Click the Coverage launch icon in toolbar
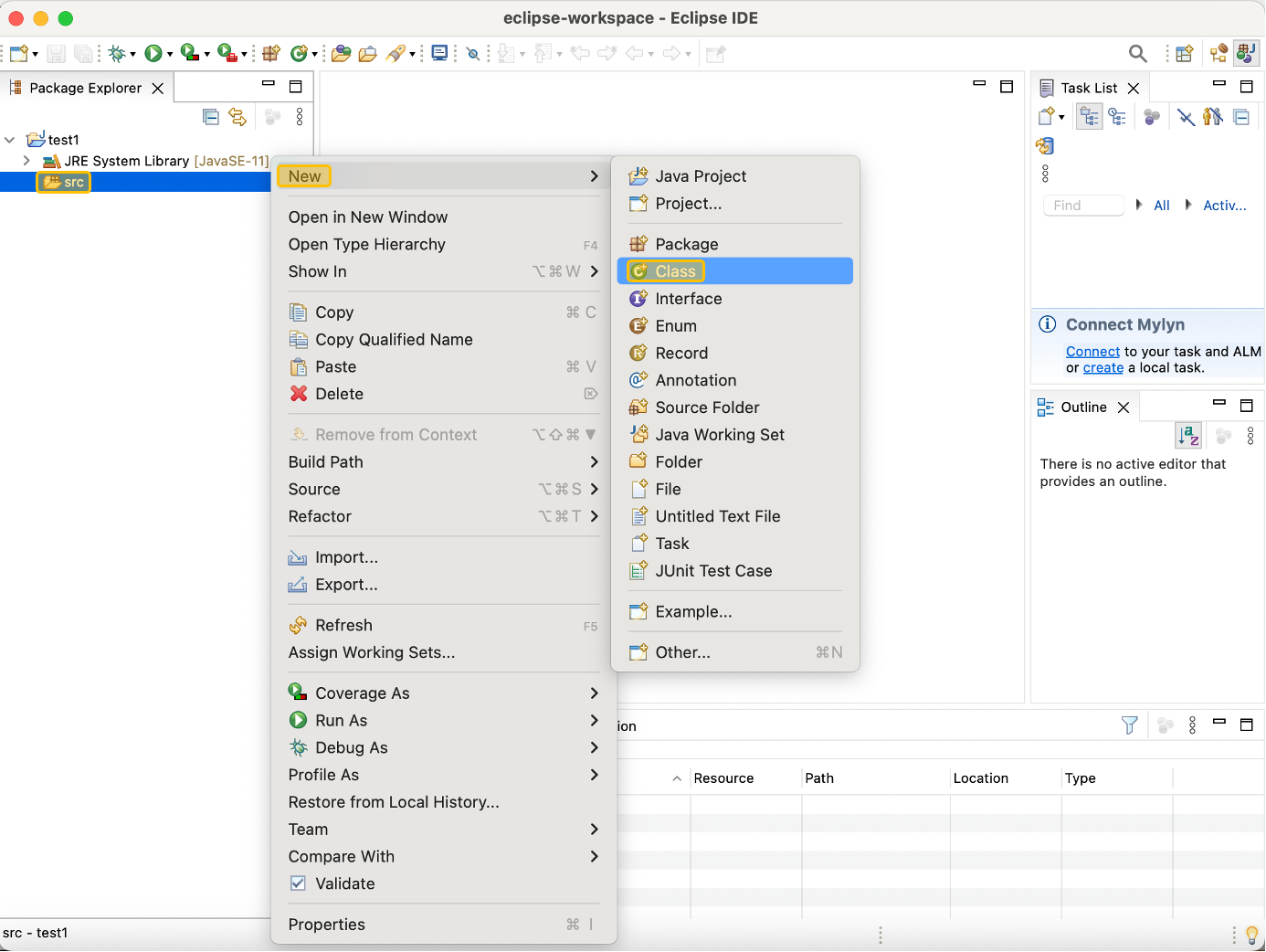 click(189, 53)
